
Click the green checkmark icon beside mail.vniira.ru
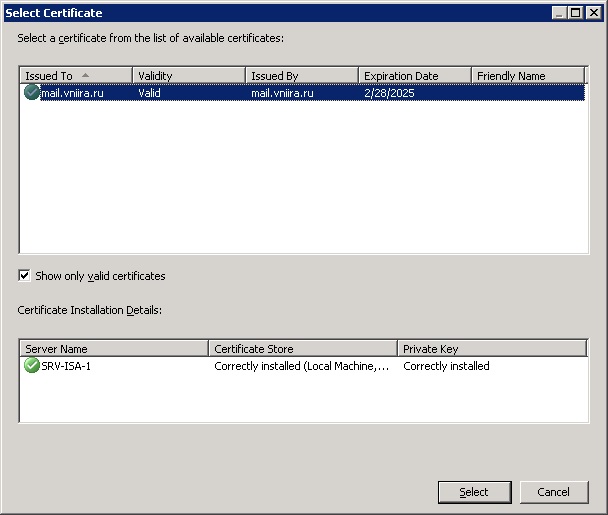point(31,93)
